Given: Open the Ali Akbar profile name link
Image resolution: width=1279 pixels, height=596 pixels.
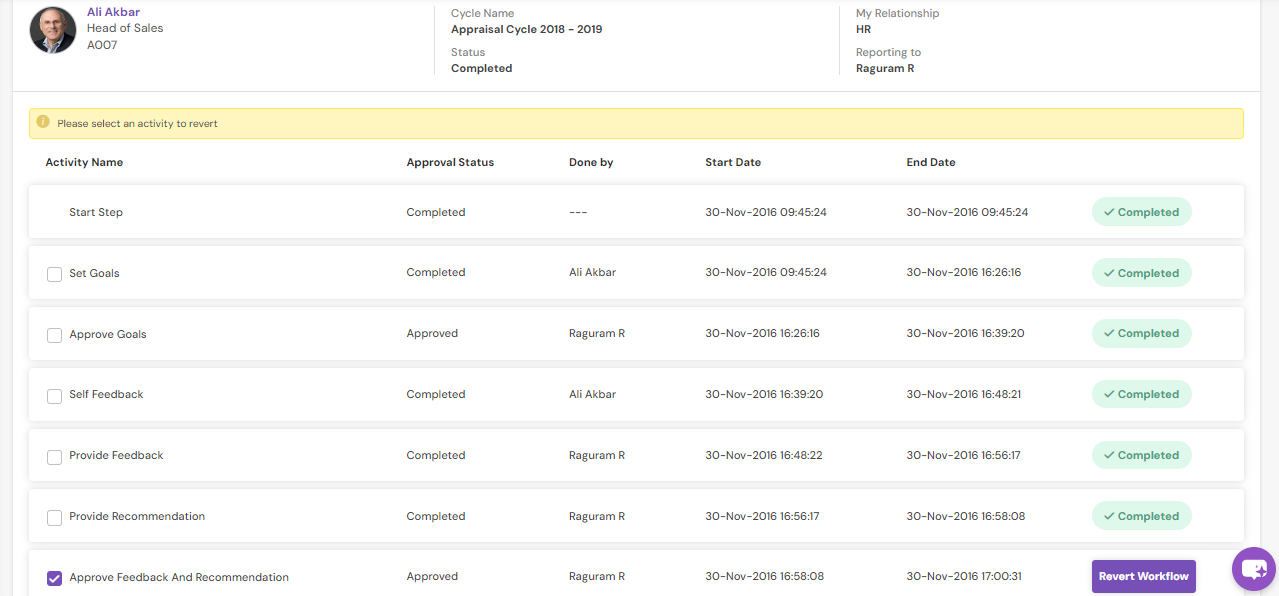Looking at the screenshot, I should pos(113,12).
